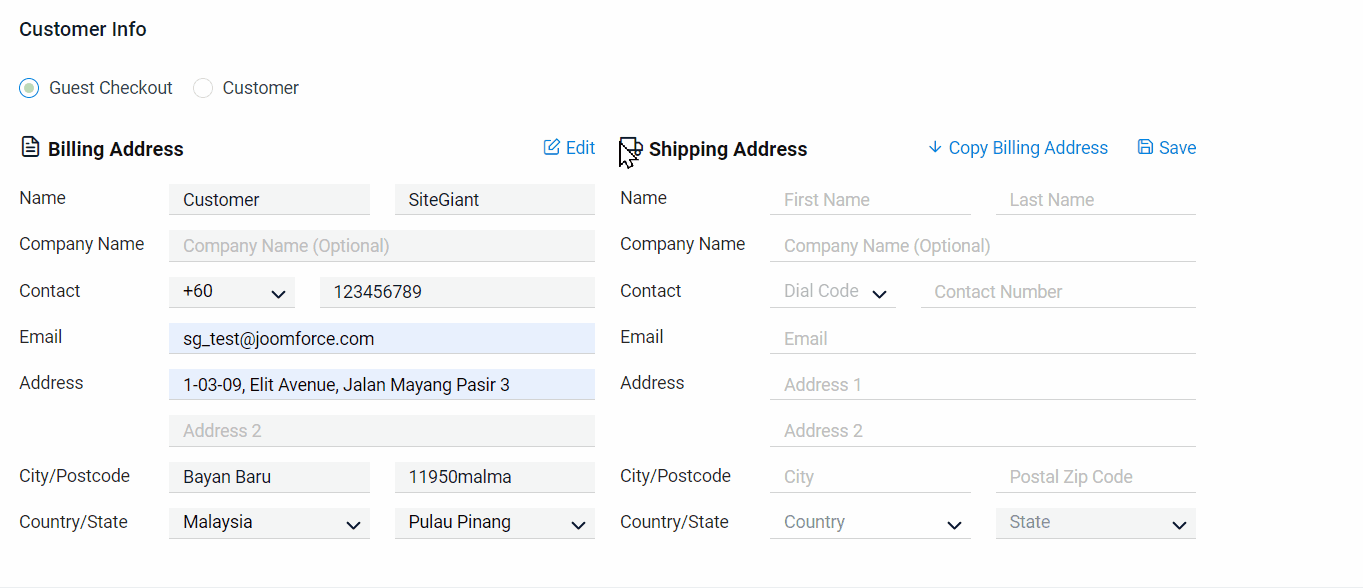Select the shipping Contact Number field
Screen dimensions: 1363x588
coord(1057,292)
